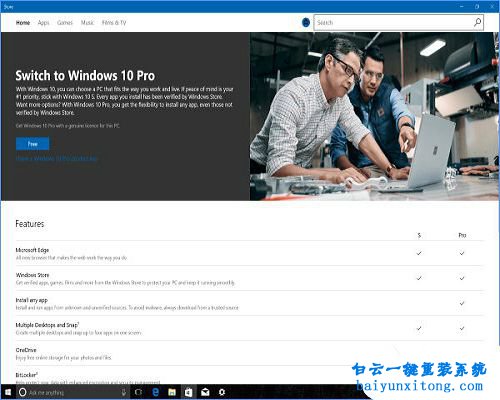Open the Mail app from the taskbar
Image resolution: width=500 pixels, height=400 pixels.
(205, 392)
